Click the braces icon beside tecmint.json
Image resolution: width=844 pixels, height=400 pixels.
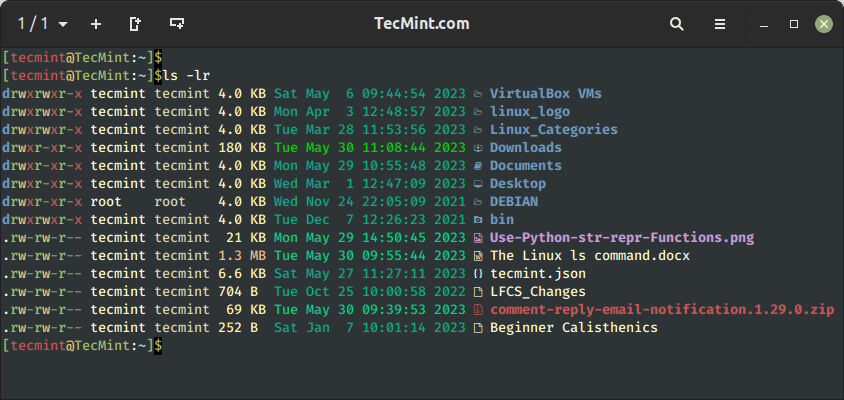(477, 273)
